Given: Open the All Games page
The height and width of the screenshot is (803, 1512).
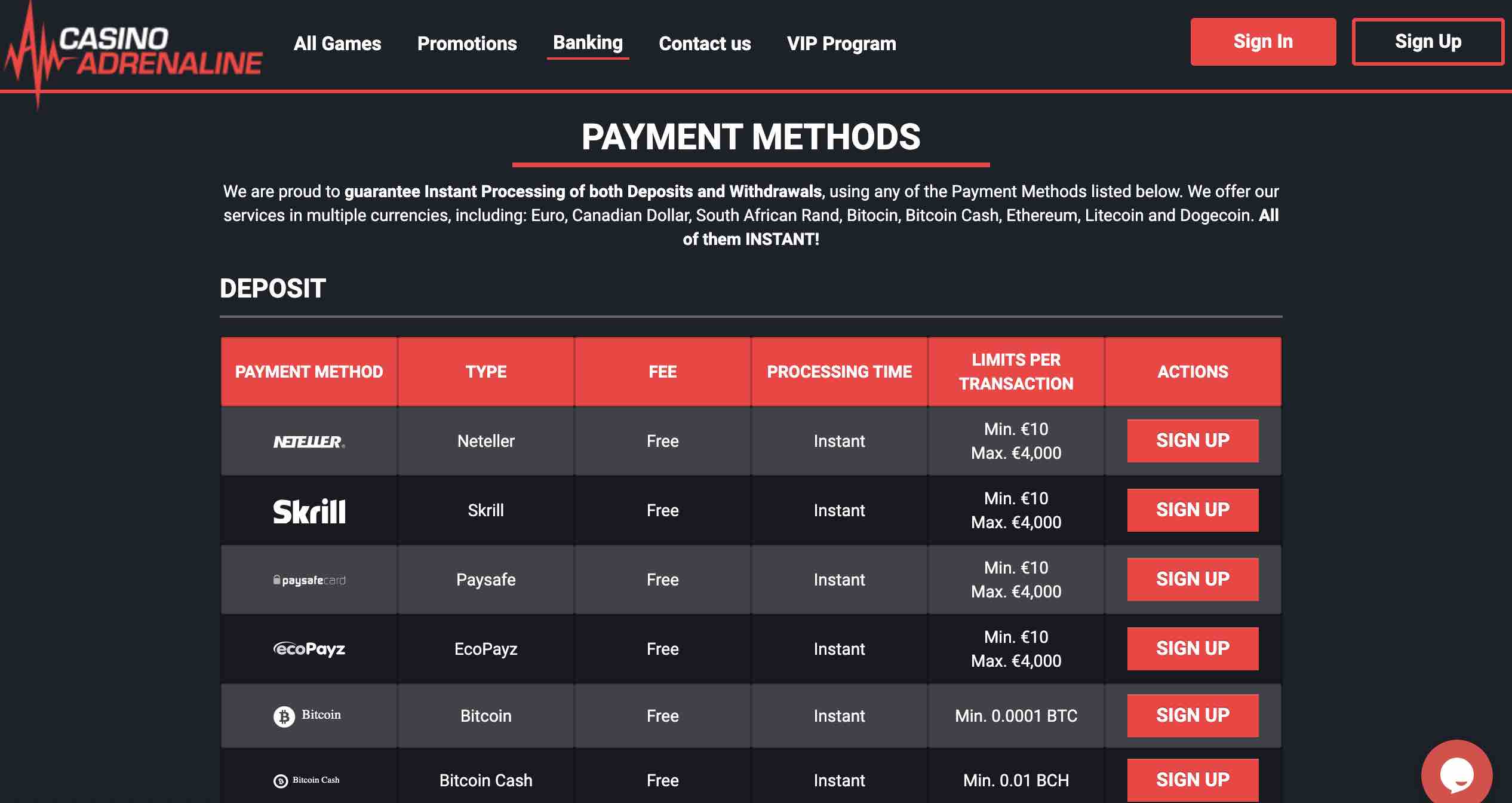Looking at the screenshot, I should 338,43.
